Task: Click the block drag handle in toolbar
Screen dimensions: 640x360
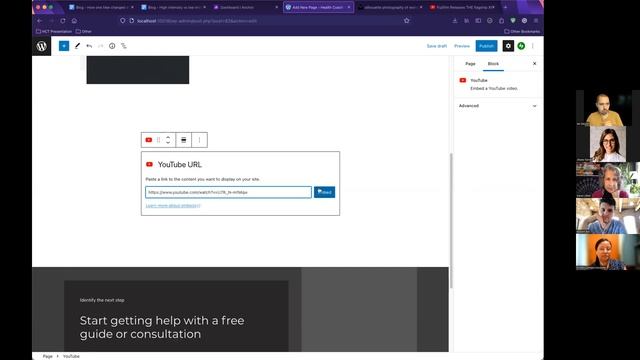Action: point(159,140)
